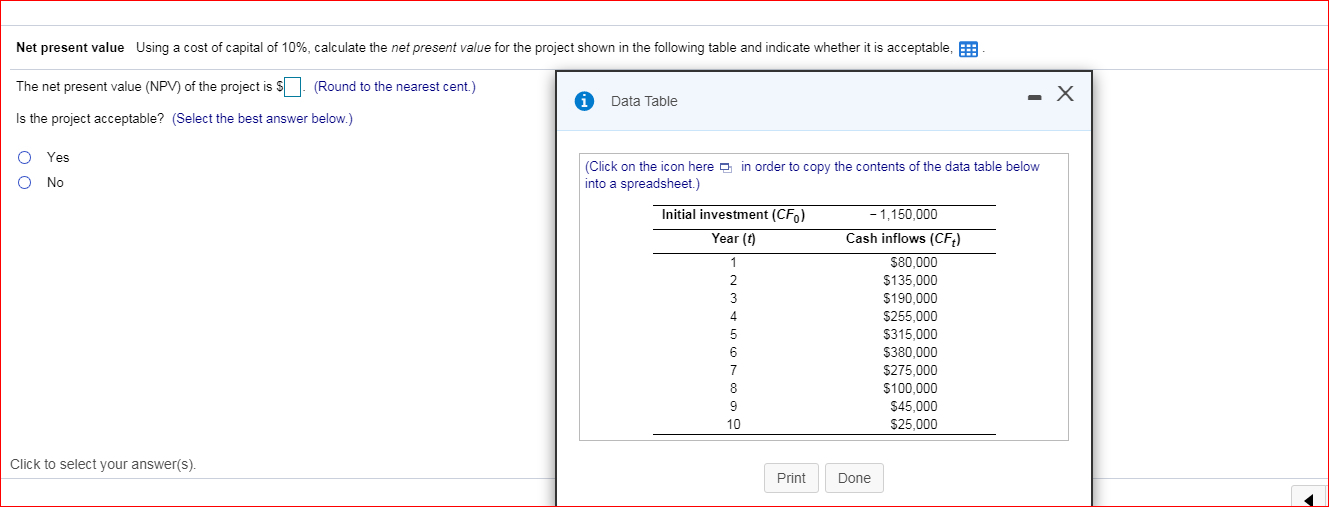Close the Data Table dialog

pos(1065,95)
